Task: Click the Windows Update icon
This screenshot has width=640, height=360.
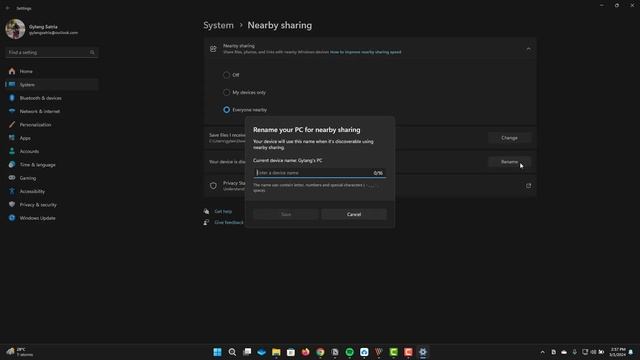Action: coord(12,218)
